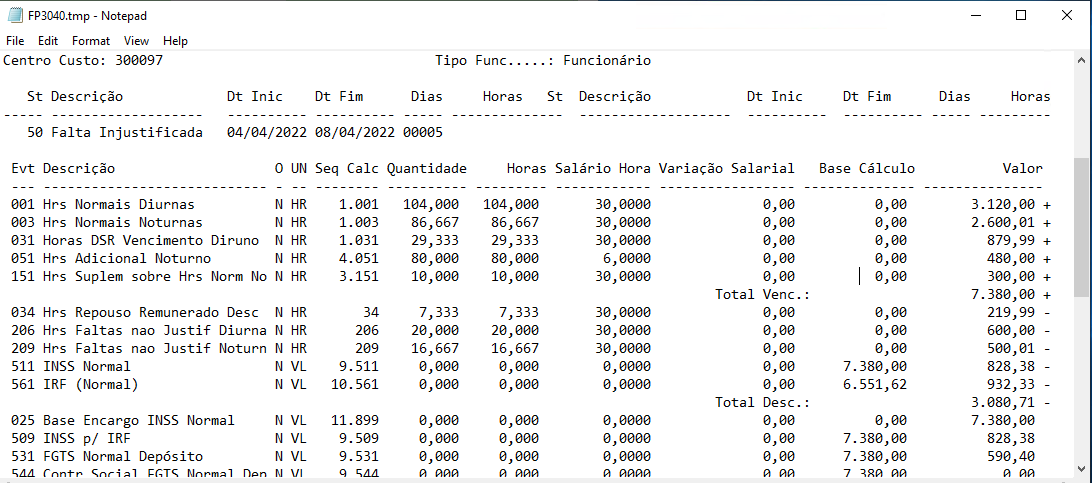Click value '590,40'
Screen dimensions: 1092x483
(x=1011, y=457)
